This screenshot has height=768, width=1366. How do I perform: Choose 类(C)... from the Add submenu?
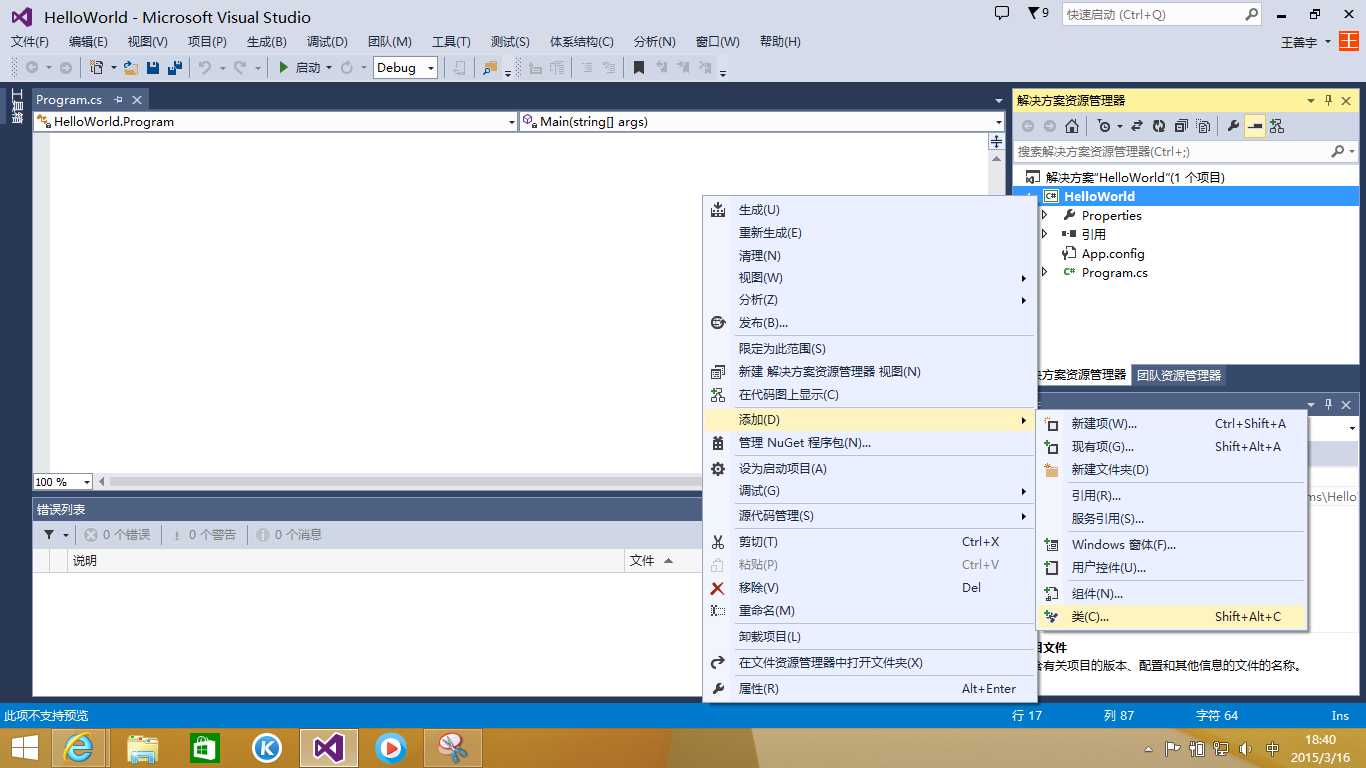pos(1172,617)
